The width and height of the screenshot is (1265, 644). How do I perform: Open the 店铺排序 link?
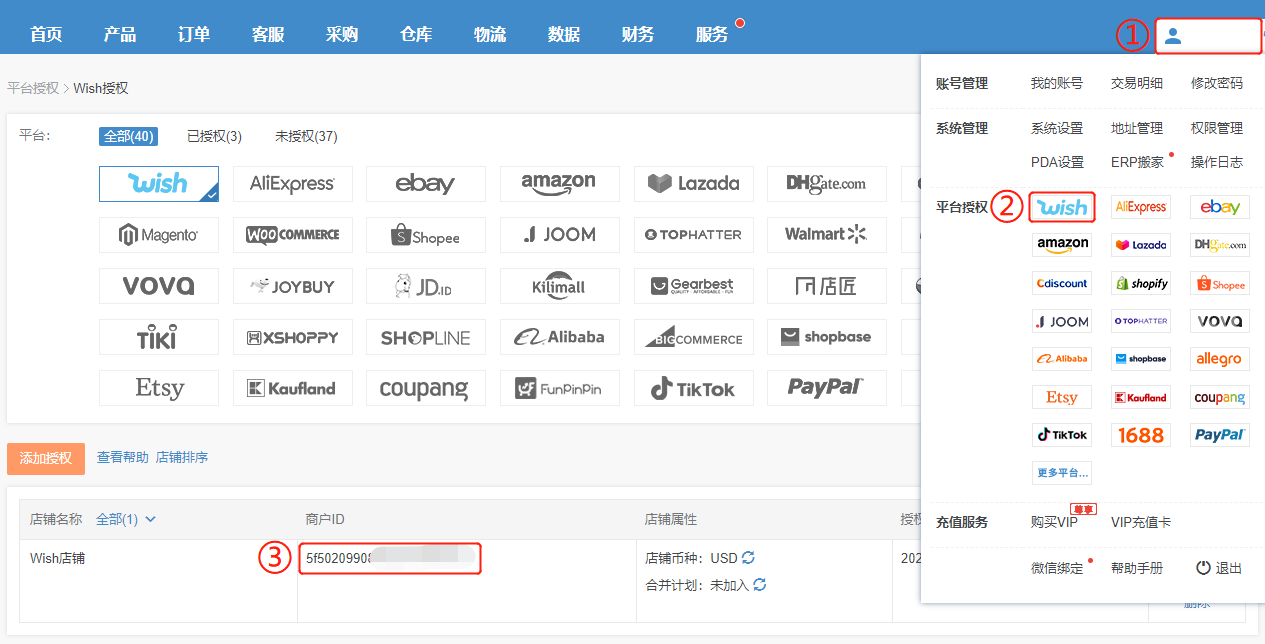tap(182, 457)
